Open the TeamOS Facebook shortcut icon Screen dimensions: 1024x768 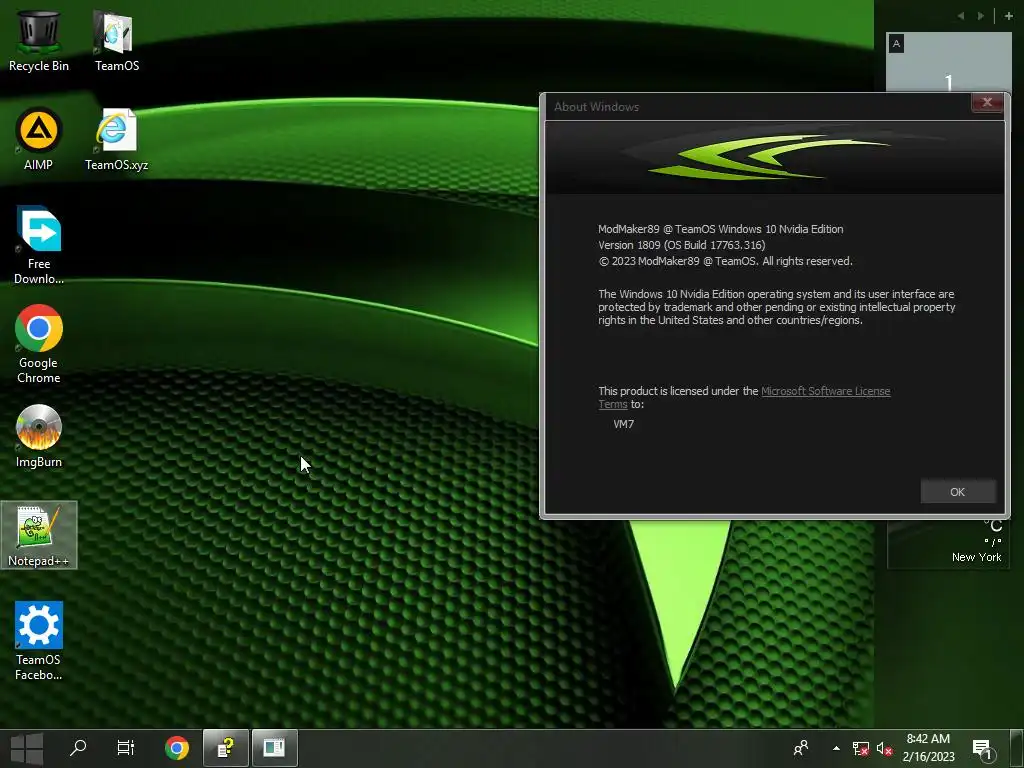tap(39, 641)
